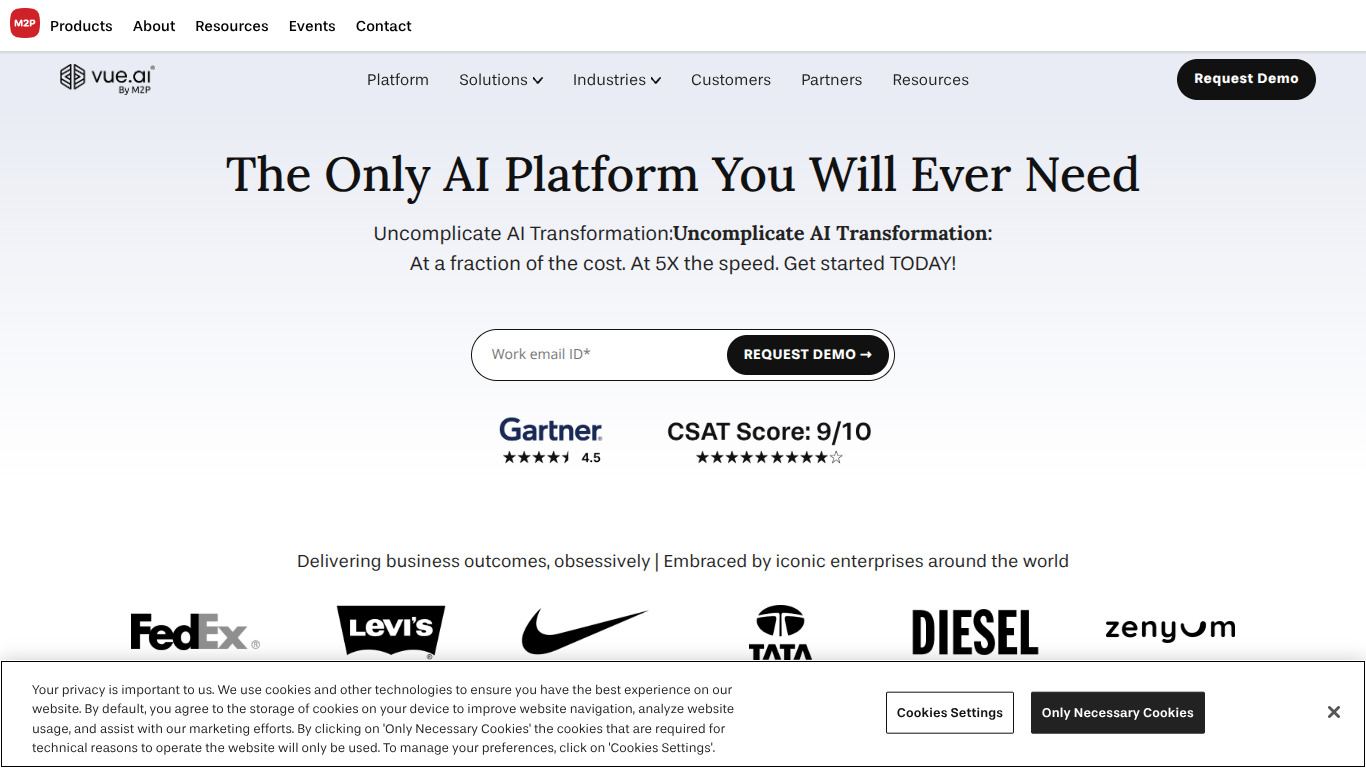Click the TATA logo
1366x768 pixels.
pos(780,632)
